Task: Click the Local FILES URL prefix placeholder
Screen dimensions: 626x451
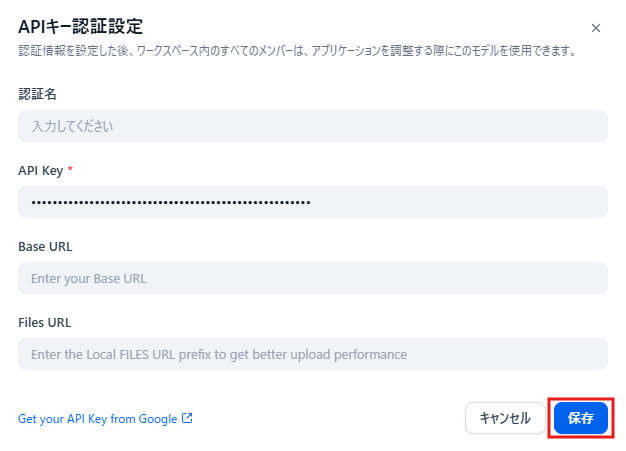Action: [219, 354]
